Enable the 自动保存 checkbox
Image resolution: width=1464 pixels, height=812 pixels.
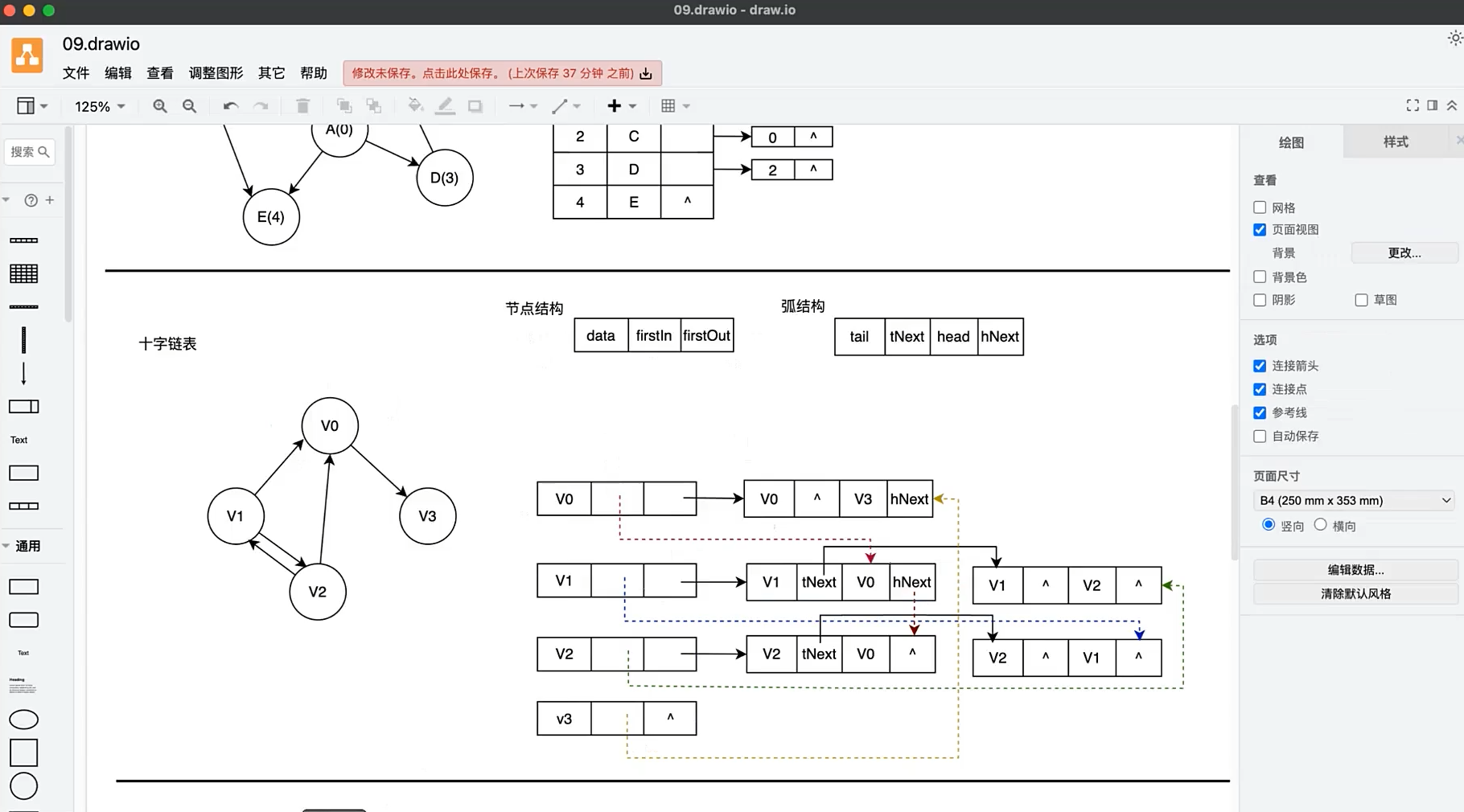point(1260,437)
